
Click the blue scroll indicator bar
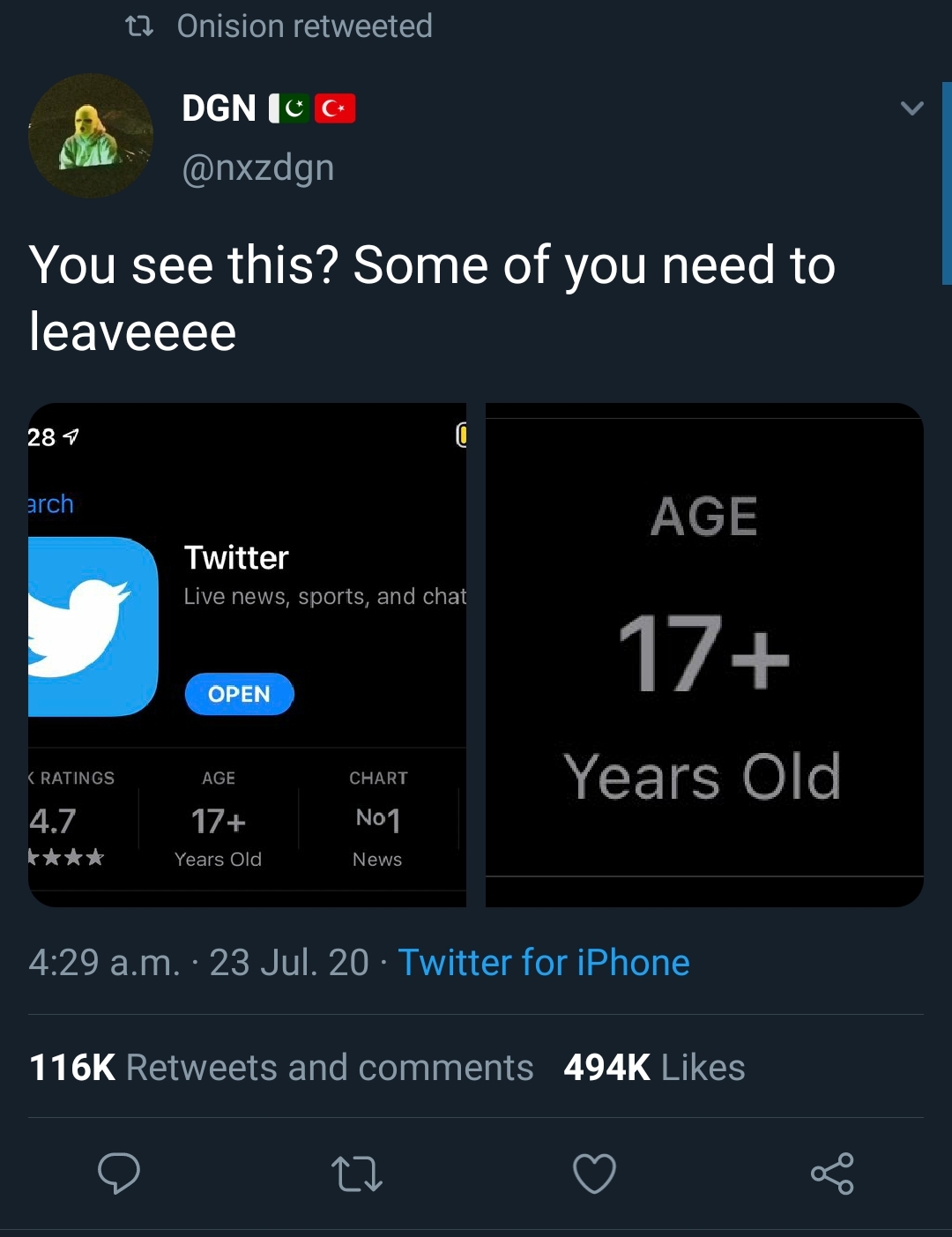[947, 183]
